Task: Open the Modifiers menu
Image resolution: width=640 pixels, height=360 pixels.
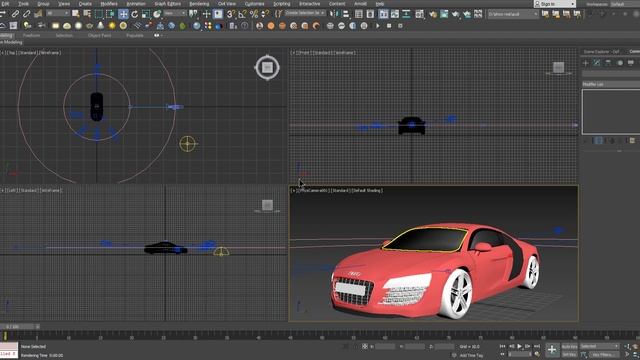Action: [x=109, y=4]
